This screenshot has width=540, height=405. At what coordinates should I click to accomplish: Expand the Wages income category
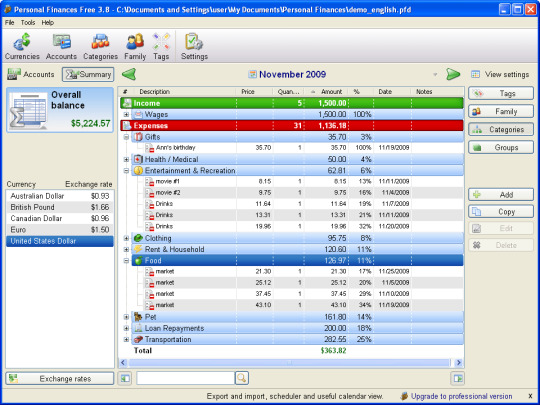click(x=126, y=114)
